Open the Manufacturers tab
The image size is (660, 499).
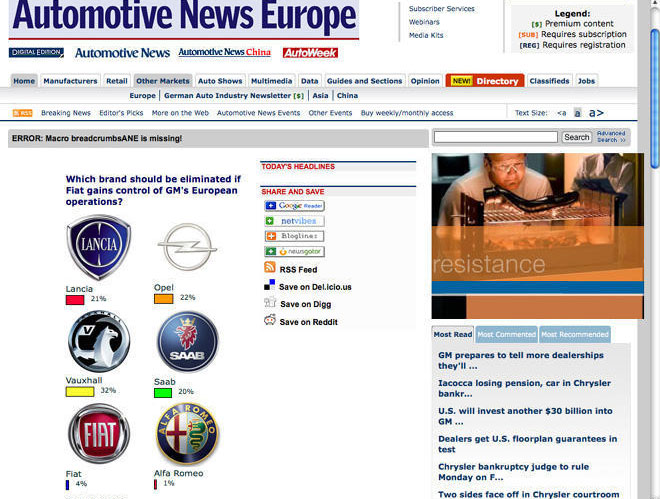point(70,81)
